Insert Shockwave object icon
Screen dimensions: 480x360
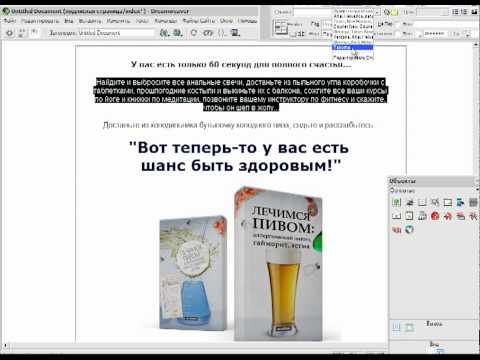396,230
